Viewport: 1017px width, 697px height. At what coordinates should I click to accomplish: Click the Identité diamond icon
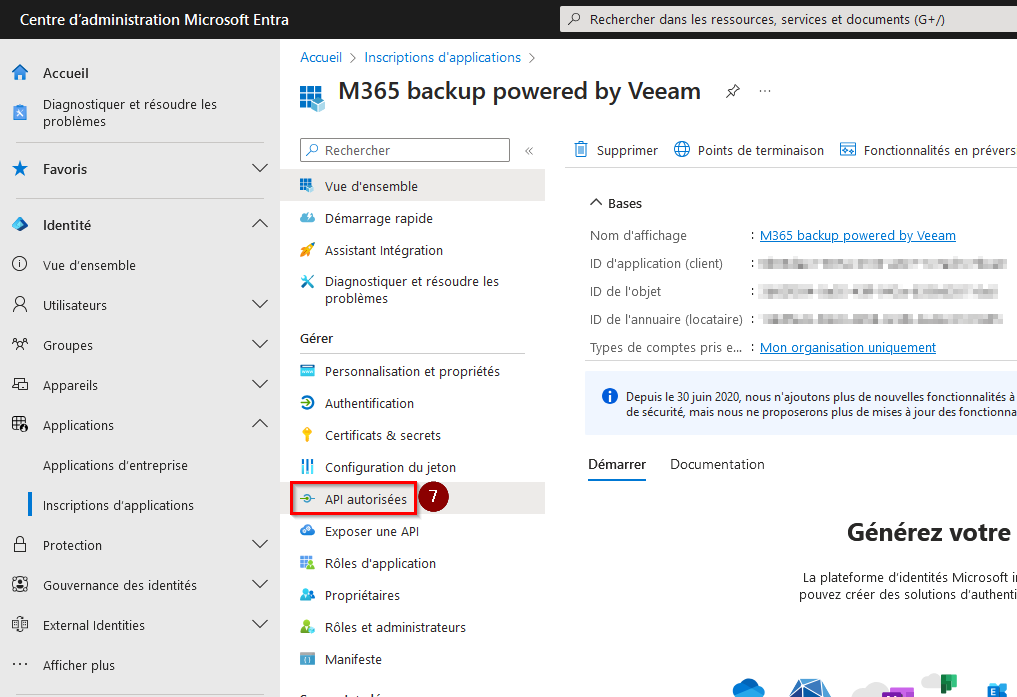coord(20,224)
